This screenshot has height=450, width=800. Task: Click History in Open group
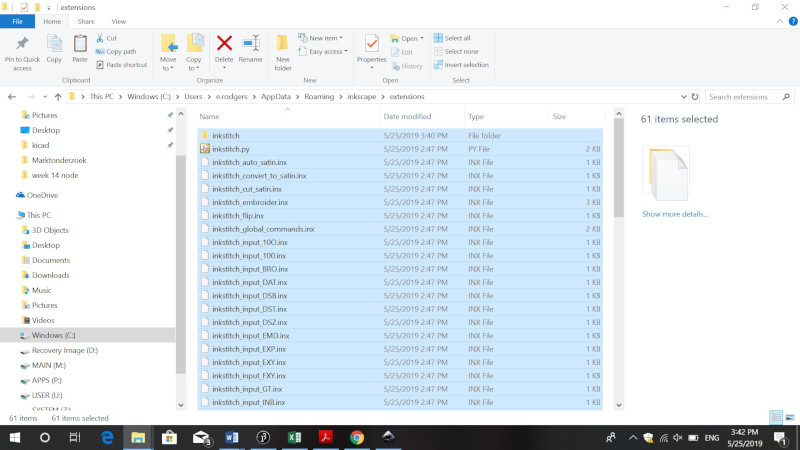(x=407, y=66)
